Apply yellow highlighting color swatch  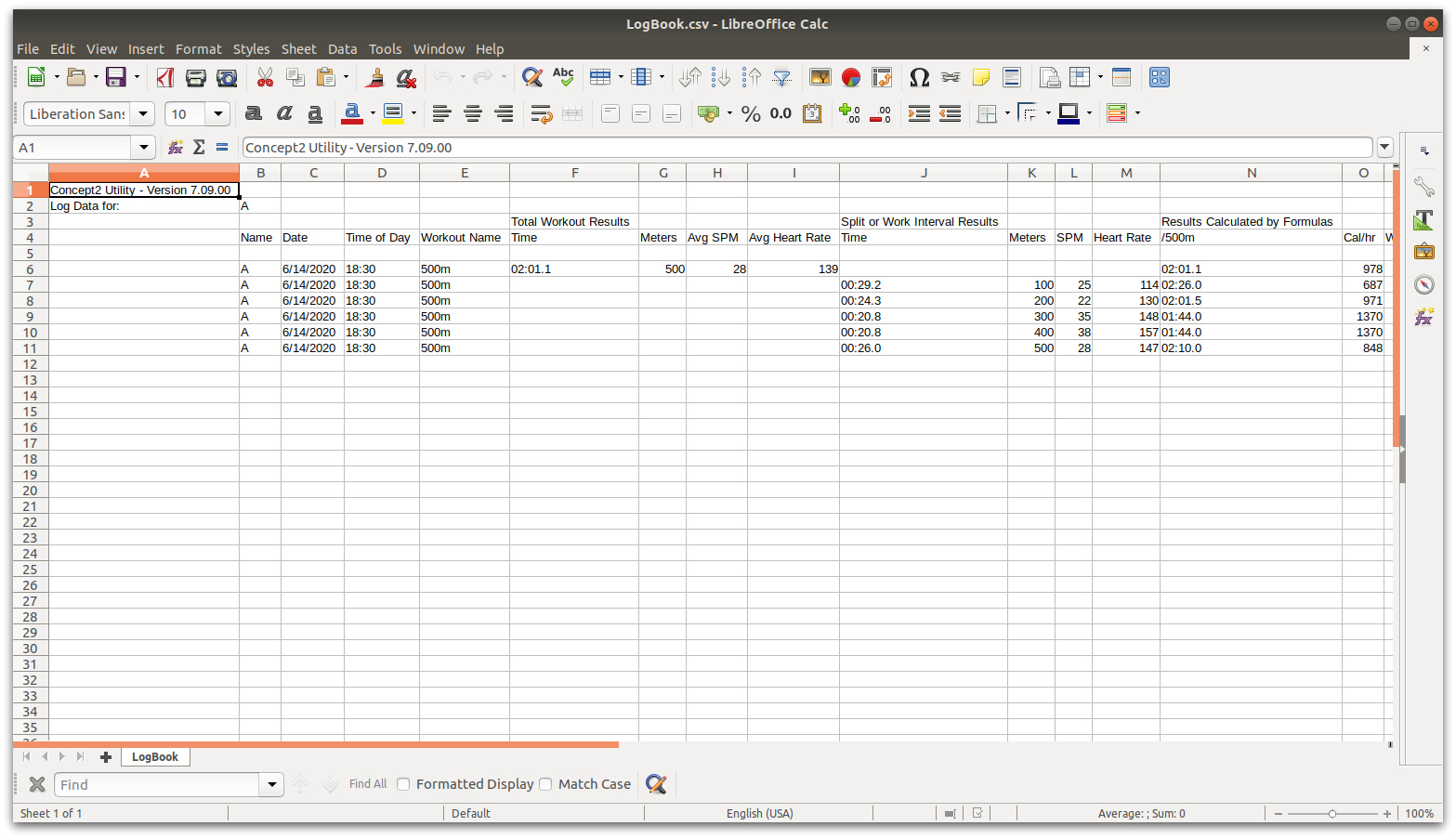(x=393, y=113)
